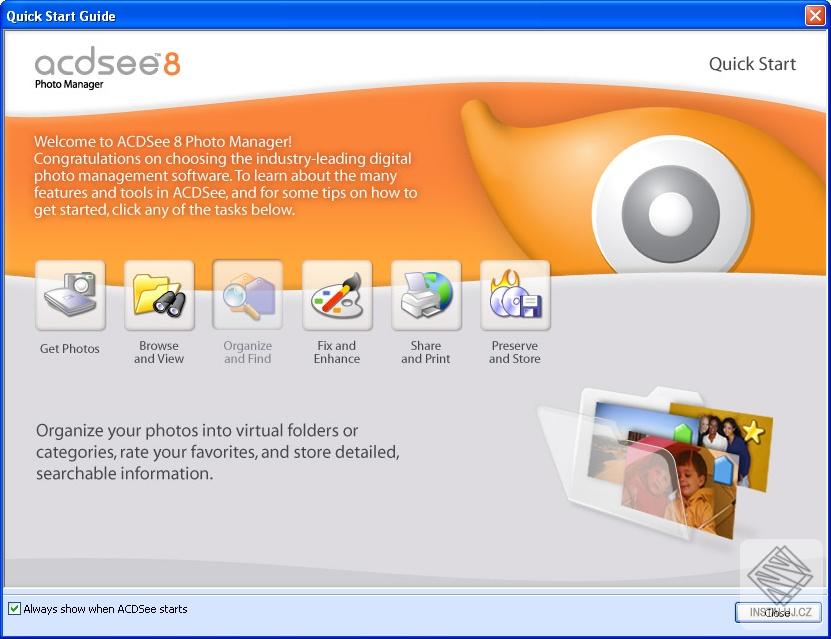This screenshot has height=639, width=831.
Task: Click the "Get Photos" text label
Action: tap(70, 349)
